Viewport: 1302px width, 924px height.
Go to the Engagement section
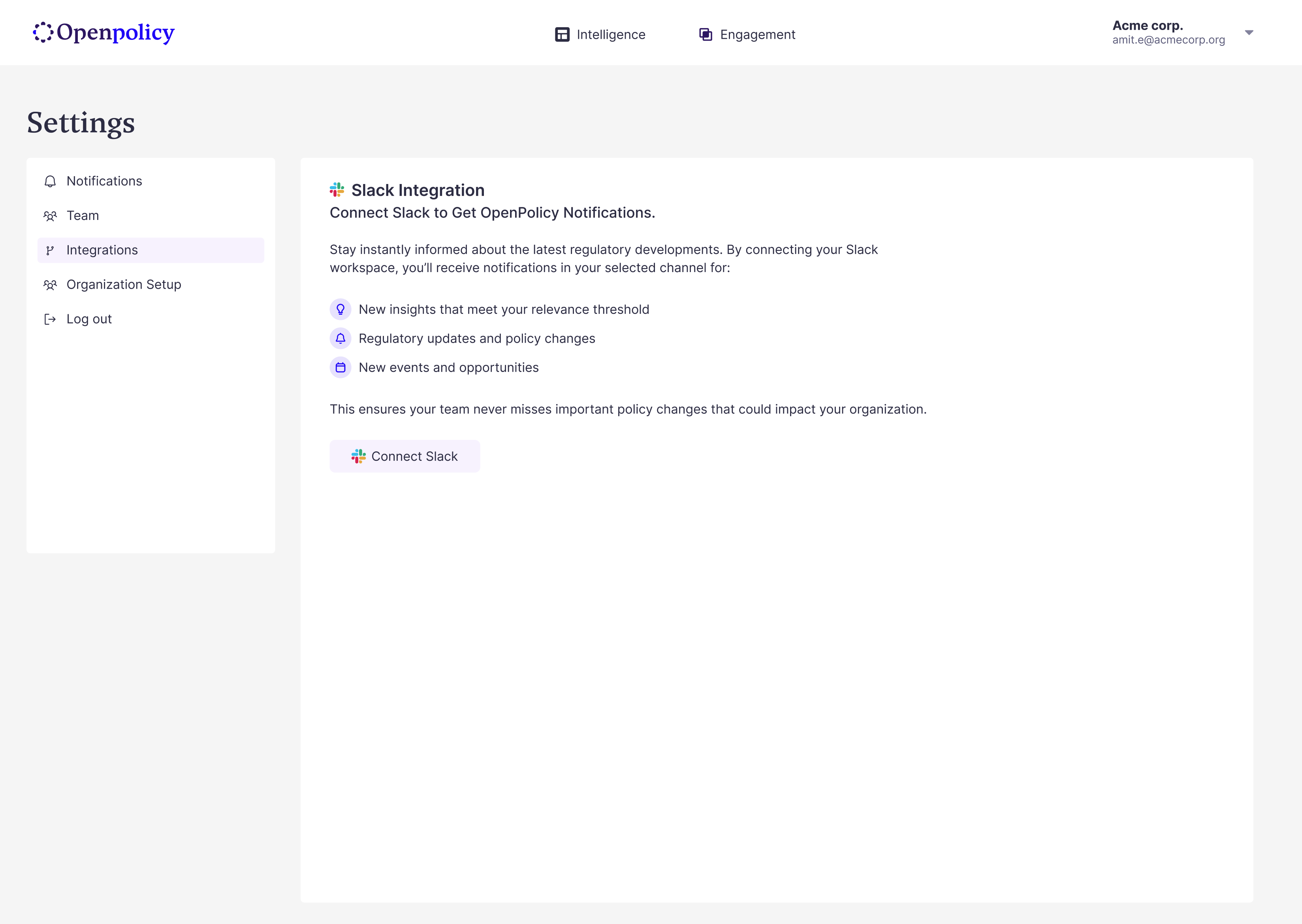tap(757, 35)
